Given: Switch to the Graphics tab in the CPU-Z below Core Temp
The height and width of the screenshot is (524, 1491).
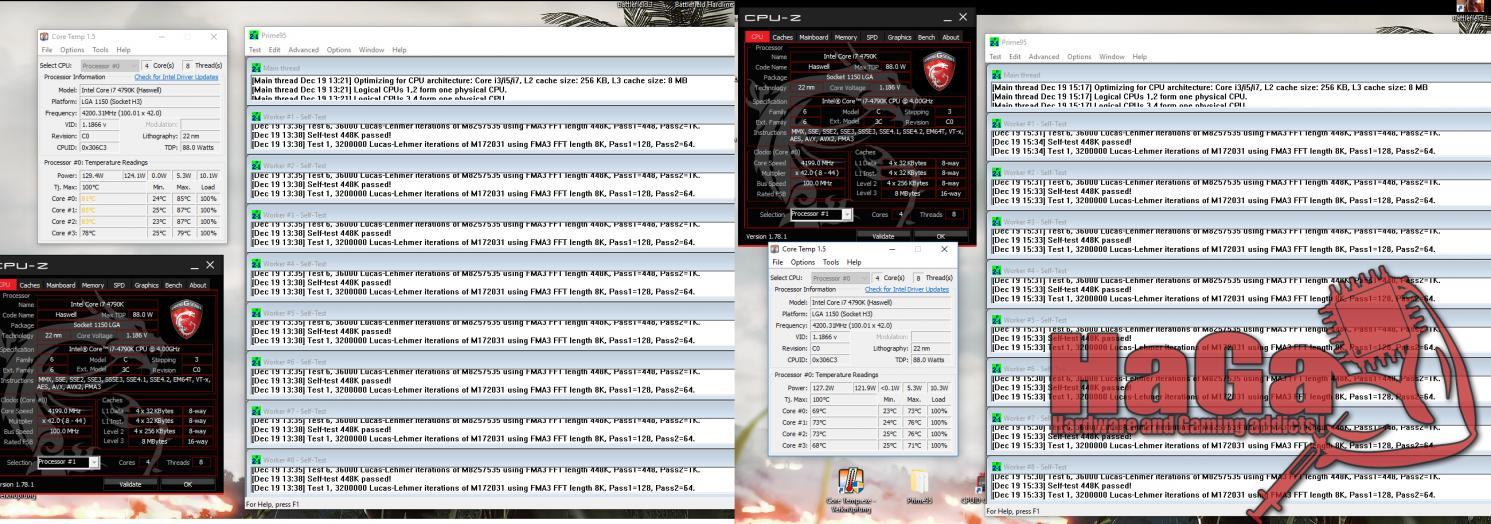Looking at the screenshot, I should [x=147, y=285].
